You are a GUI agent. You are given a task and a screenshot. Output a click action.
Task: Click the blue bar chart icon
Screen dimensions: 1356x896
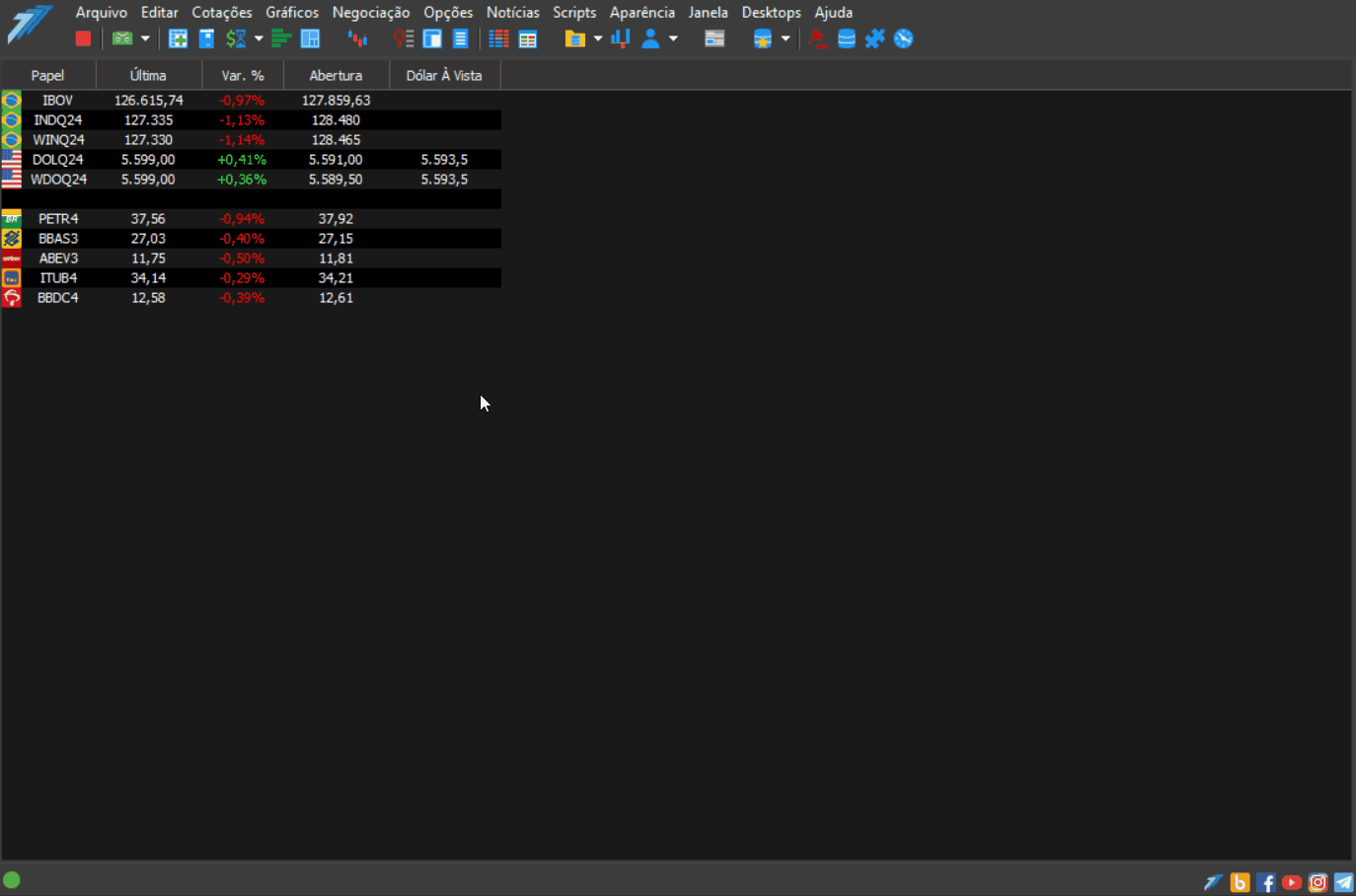[621, 38]
